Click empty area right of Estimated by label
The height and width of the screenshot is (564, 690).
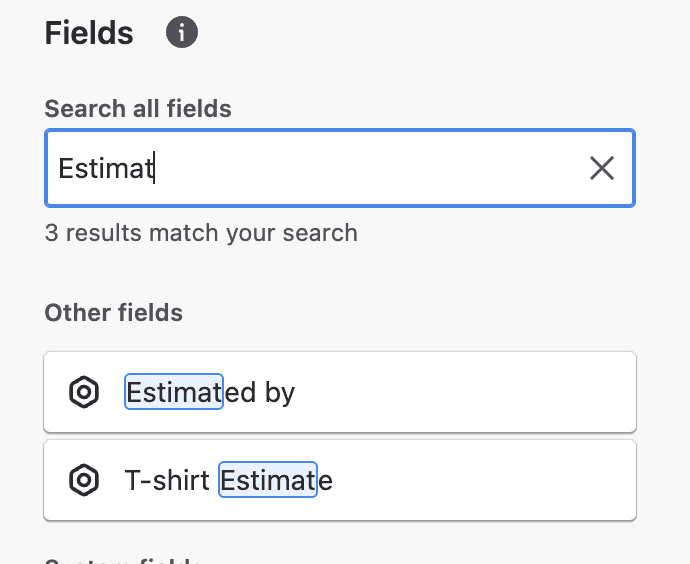[470, 393]
